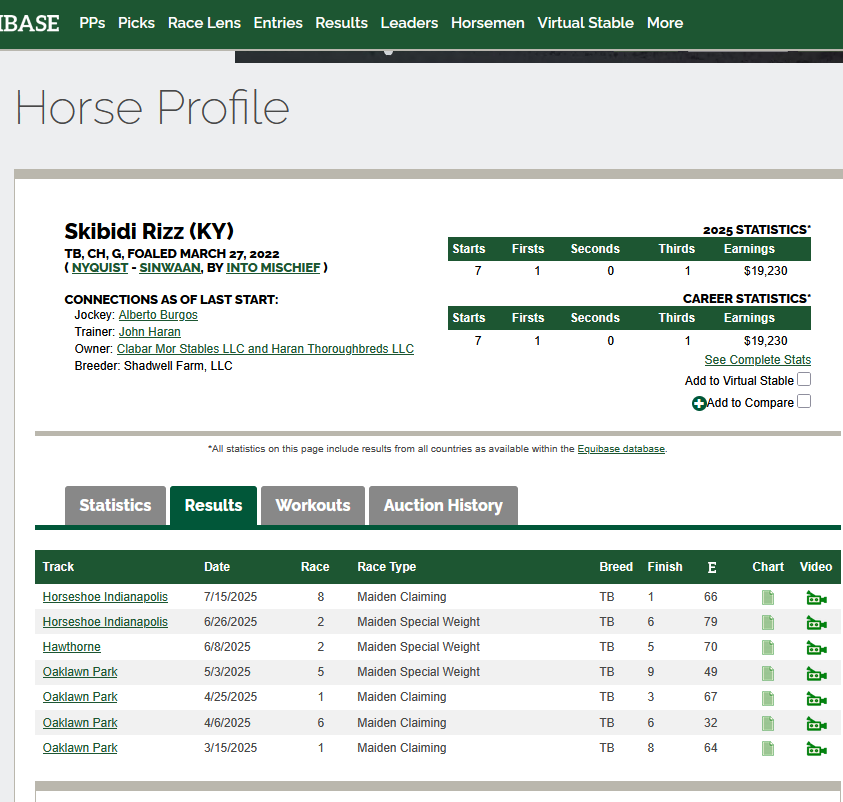Click the Track column header
The height and width of the screenshot is (802, 843).
click(58, 567)
